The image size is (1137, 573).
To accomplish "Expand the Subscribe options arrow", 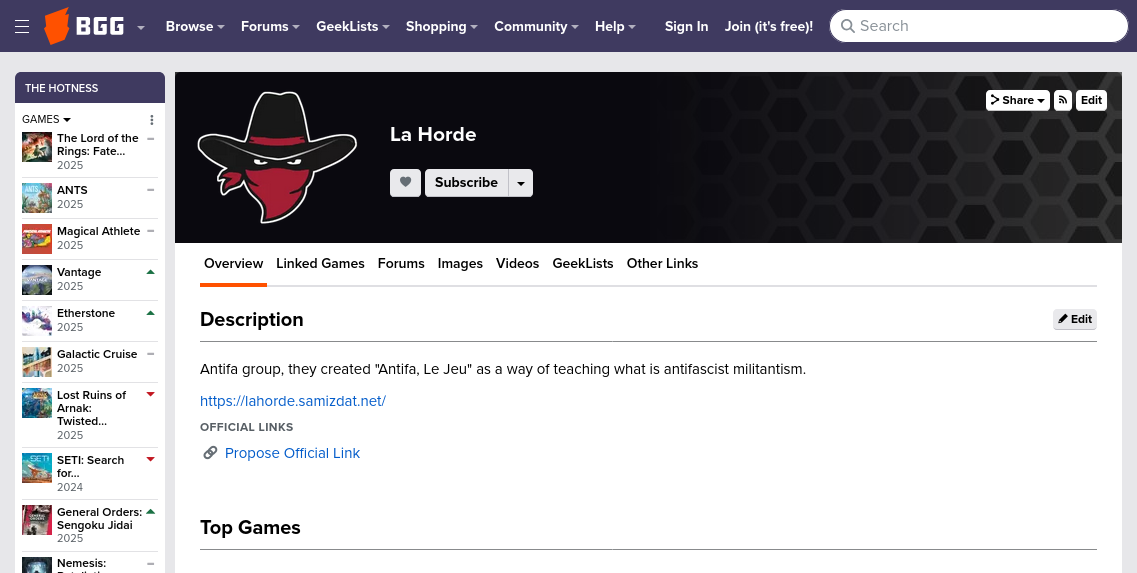I will pyautogui.click(x=521, y=183).
